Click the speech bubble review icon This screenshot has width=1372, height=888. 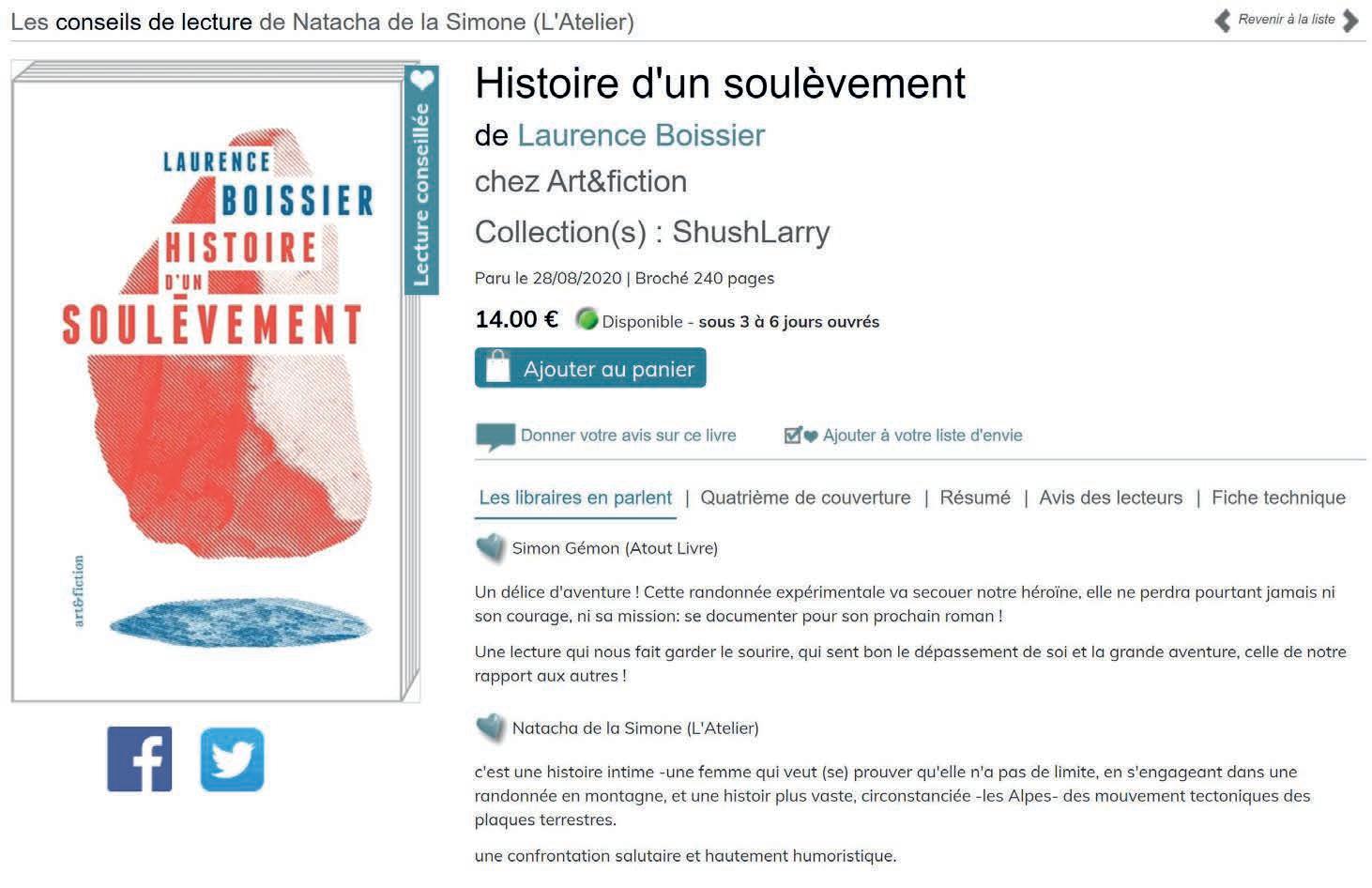pos(495,436)
